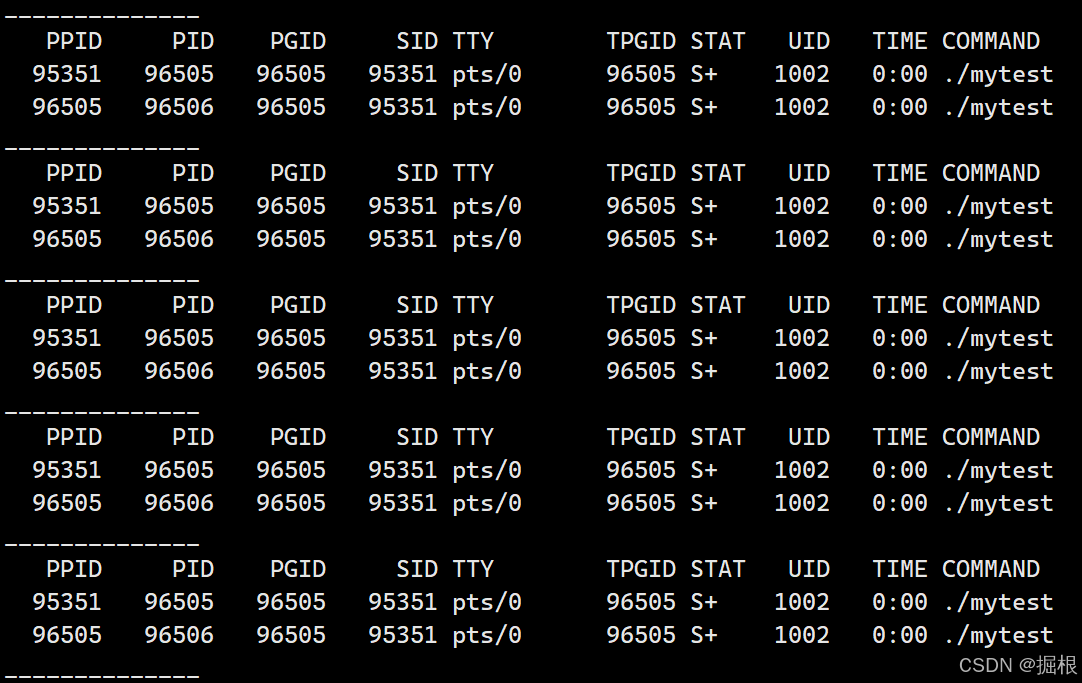This screenshot has height=683, width=1082.
Task: Select PPID 95351 in the last block
Action: click(x=67, y=602)
